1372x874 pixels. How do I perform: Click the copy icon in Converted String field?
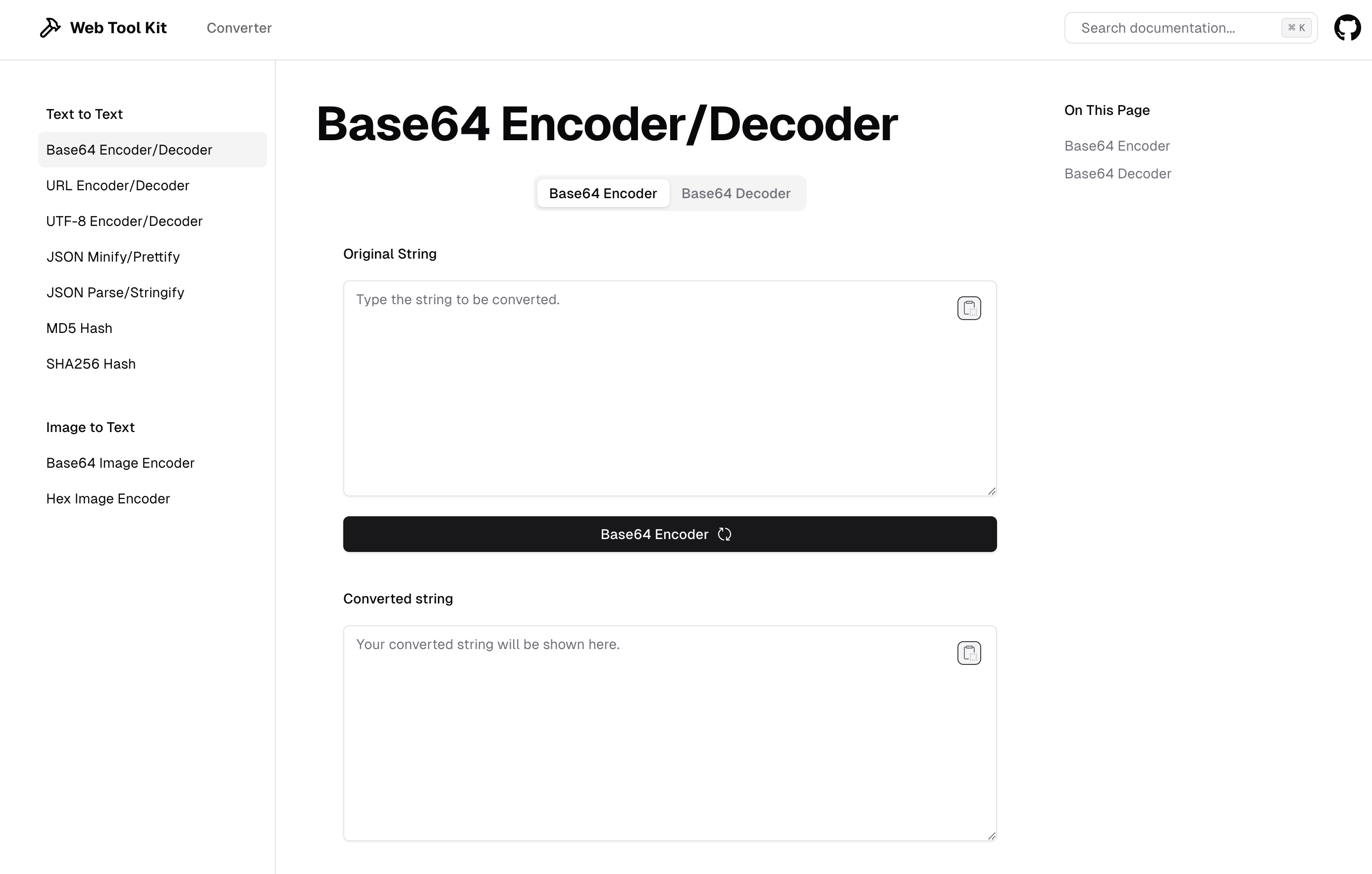[x=969, y=653]
